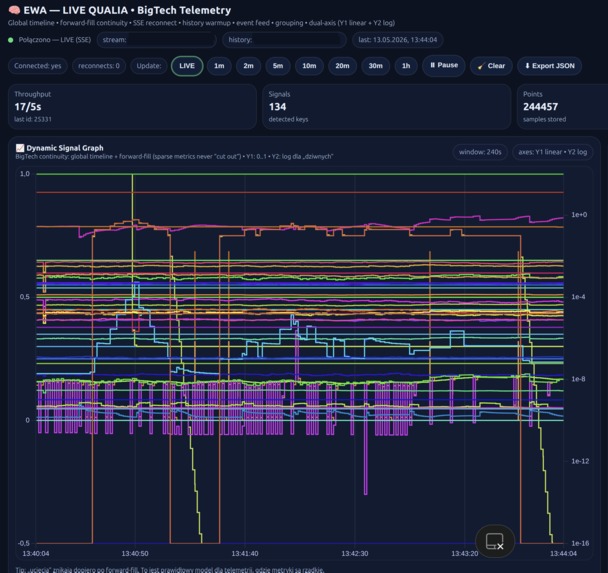This screenshot has width=608, height=573.
Task: Click the -0,5 left axis label
Action: [24, 544]
